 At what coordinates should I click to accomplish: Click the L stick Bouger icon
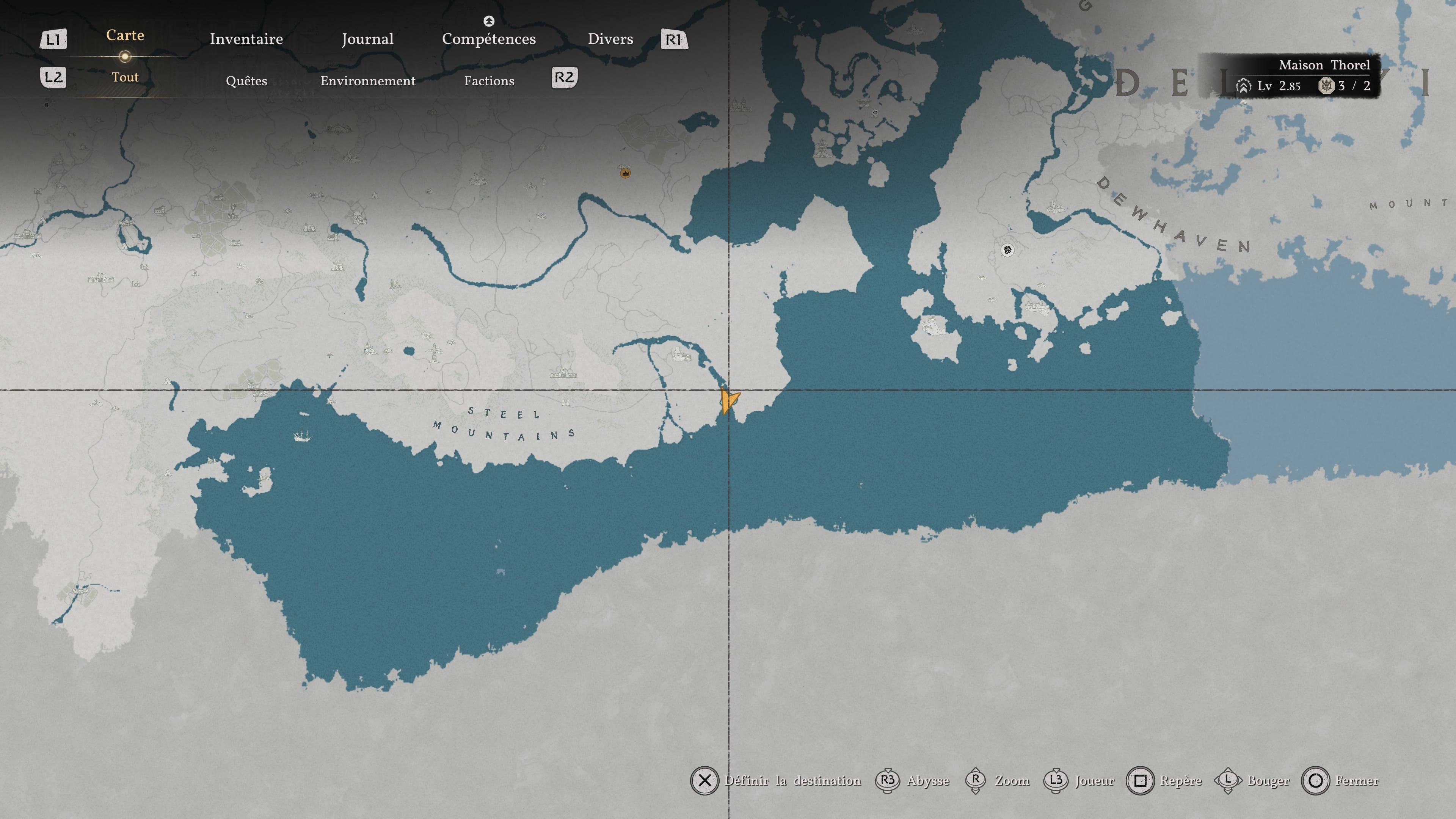pos(1228,781)
